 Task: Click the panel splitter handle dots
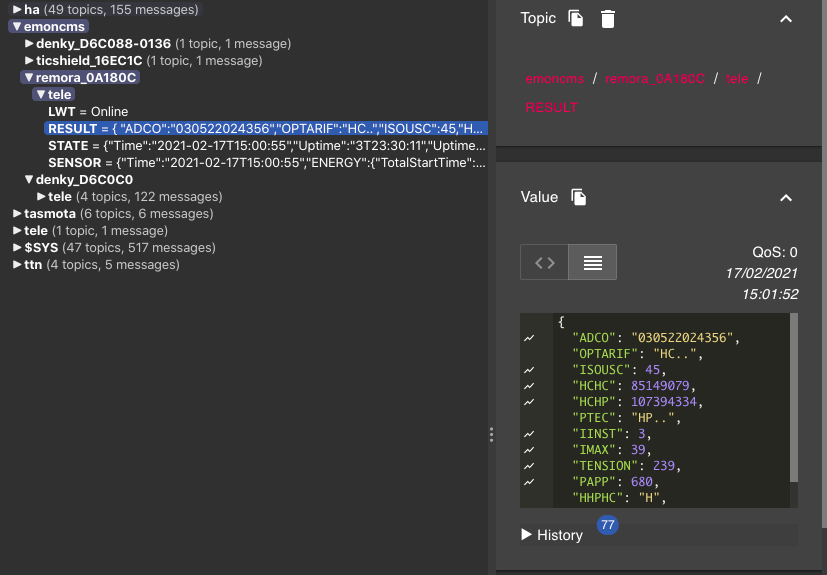tap(492, 435)
